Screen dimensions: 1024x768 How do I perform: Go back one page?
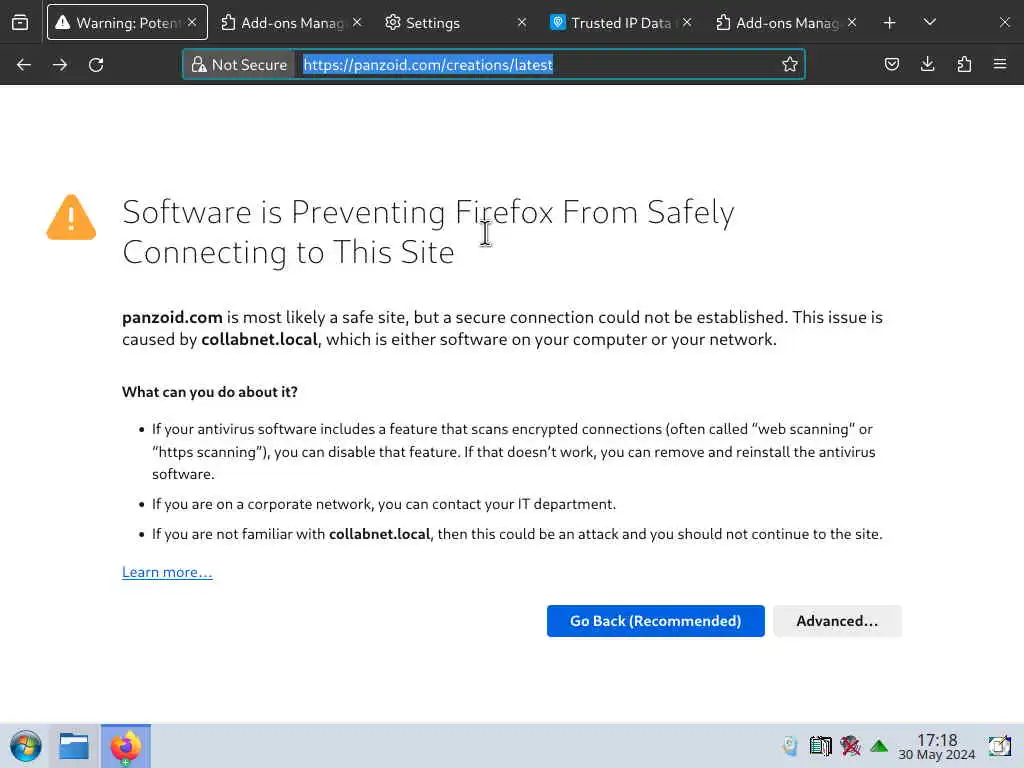coord(24,65)
